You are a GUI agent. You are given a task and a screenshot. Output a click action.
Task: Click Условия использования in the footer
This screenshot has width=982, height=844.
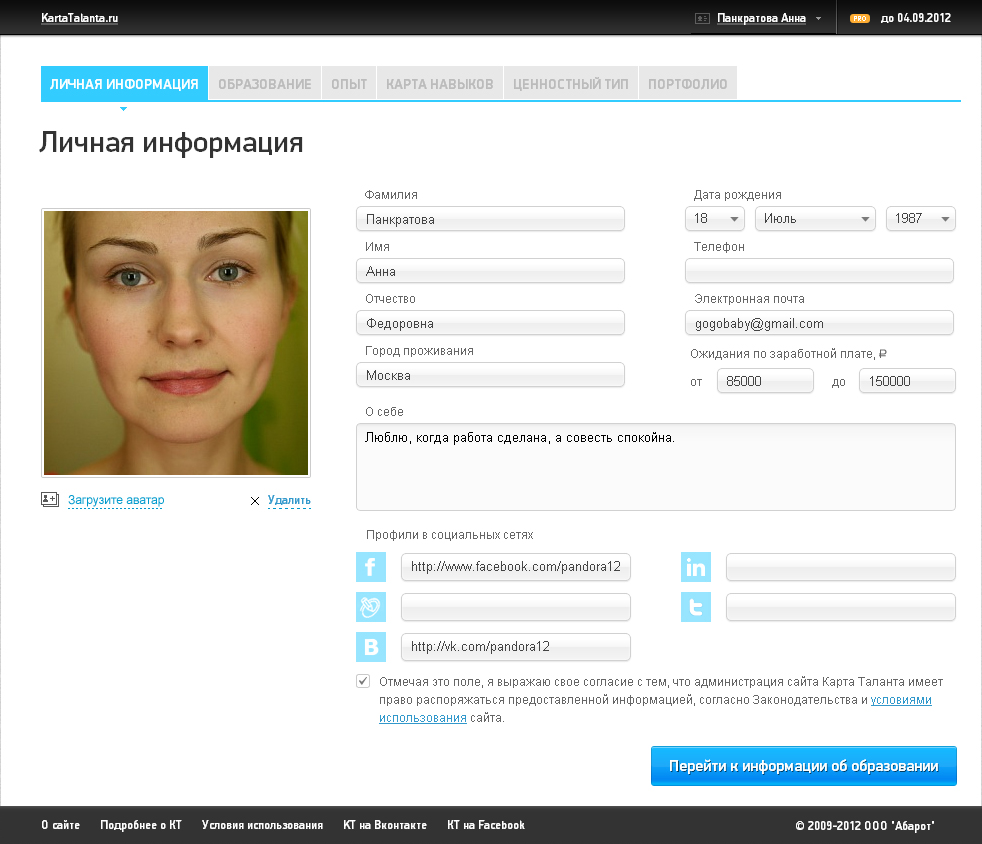click(x=262, y=825)
